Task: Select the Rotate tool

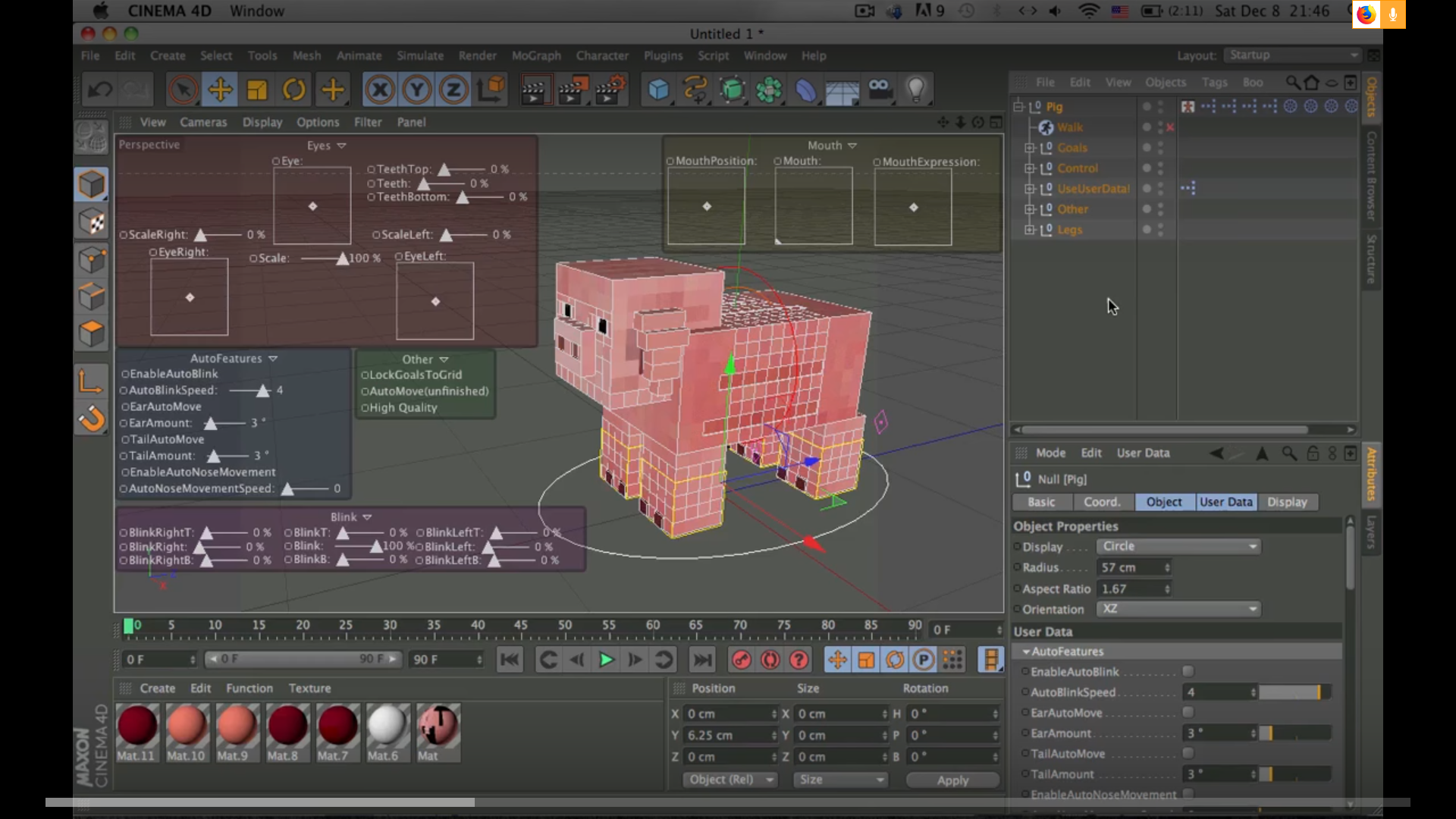Action: tap(294, 90)
